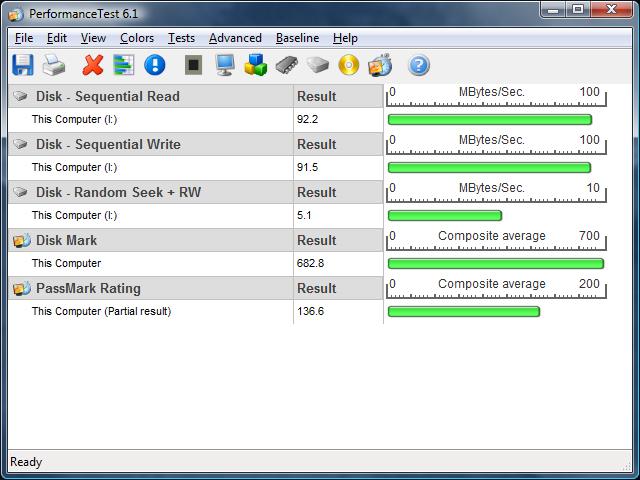The height and width of the screenshot is (480, 640).
Task: Click the 5.1 random seek result
Action: [304, 215]
